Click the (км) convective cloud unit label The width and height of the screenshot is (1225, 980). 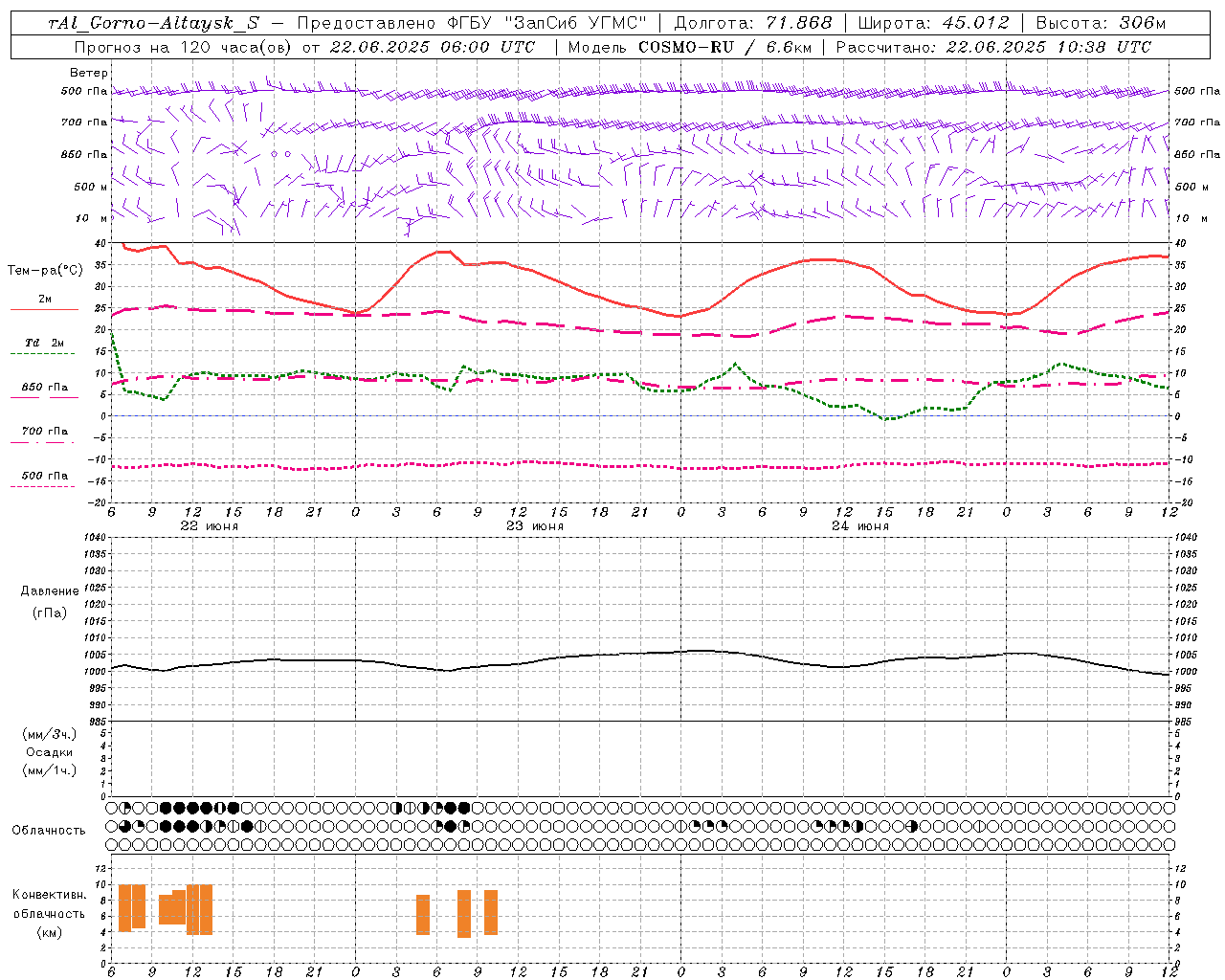(x=50, y=932)
